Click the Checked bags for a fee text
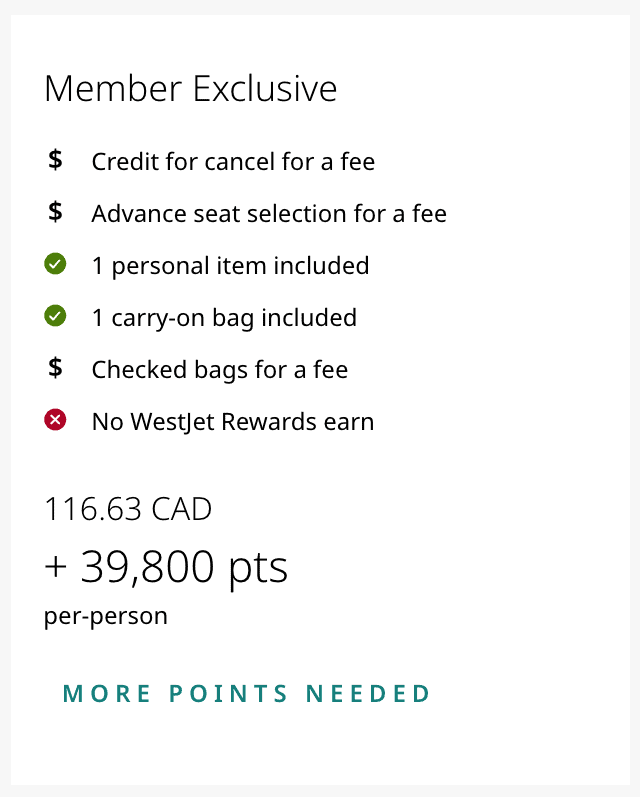Viewport: 640px width, 797px height. tap(220, 369)
